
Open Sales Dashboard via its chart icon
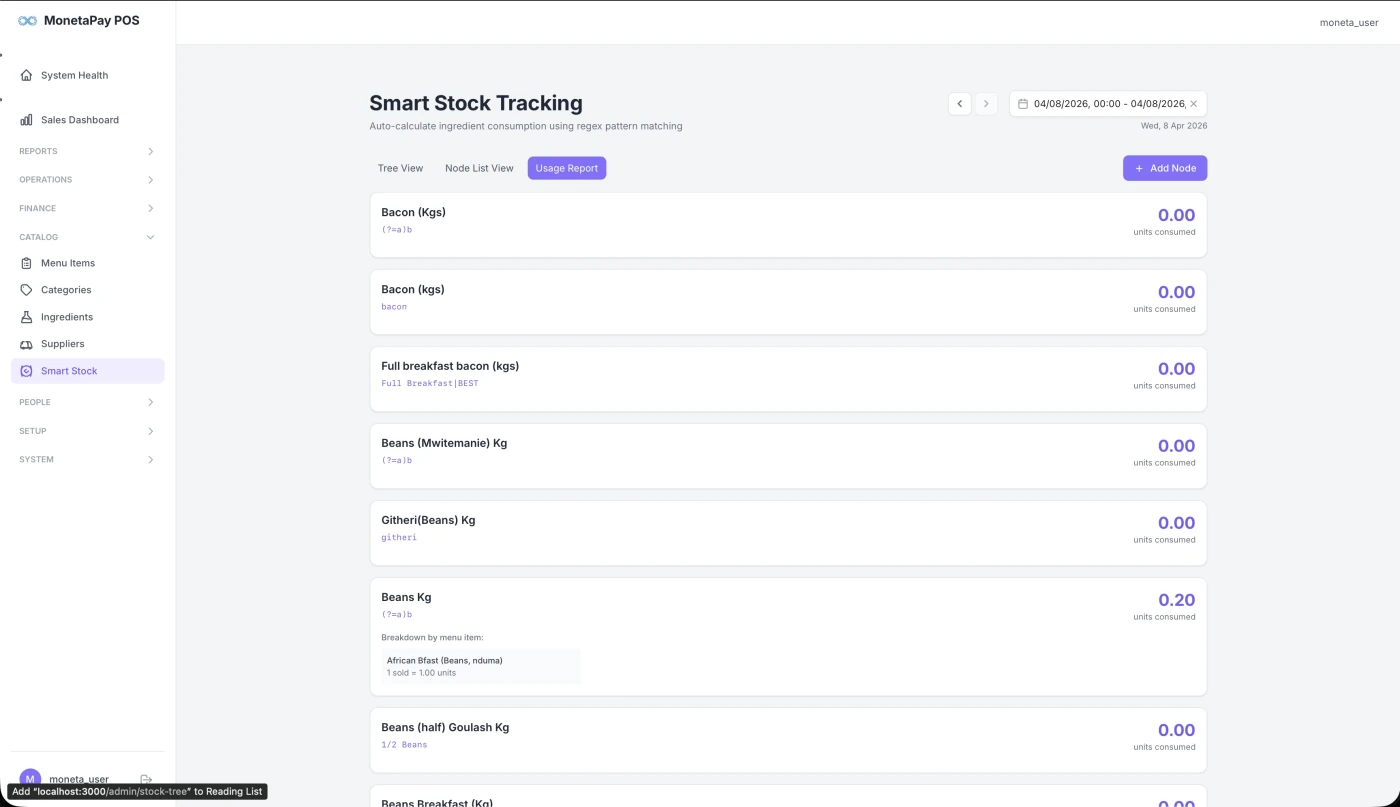25,119
